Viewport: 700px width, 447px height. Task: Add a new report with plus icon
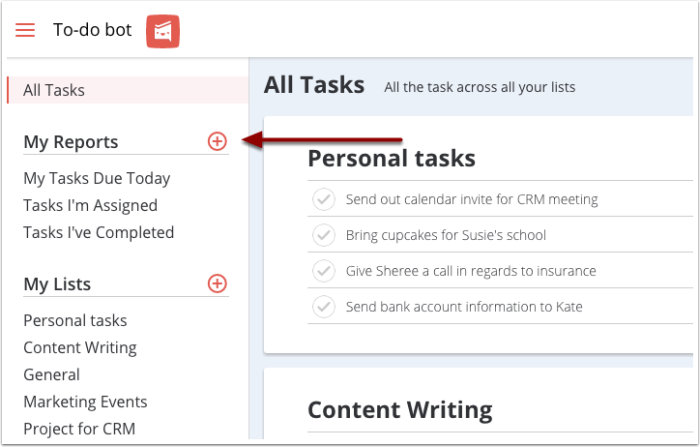pyautogui.click(x=217, y=142)
